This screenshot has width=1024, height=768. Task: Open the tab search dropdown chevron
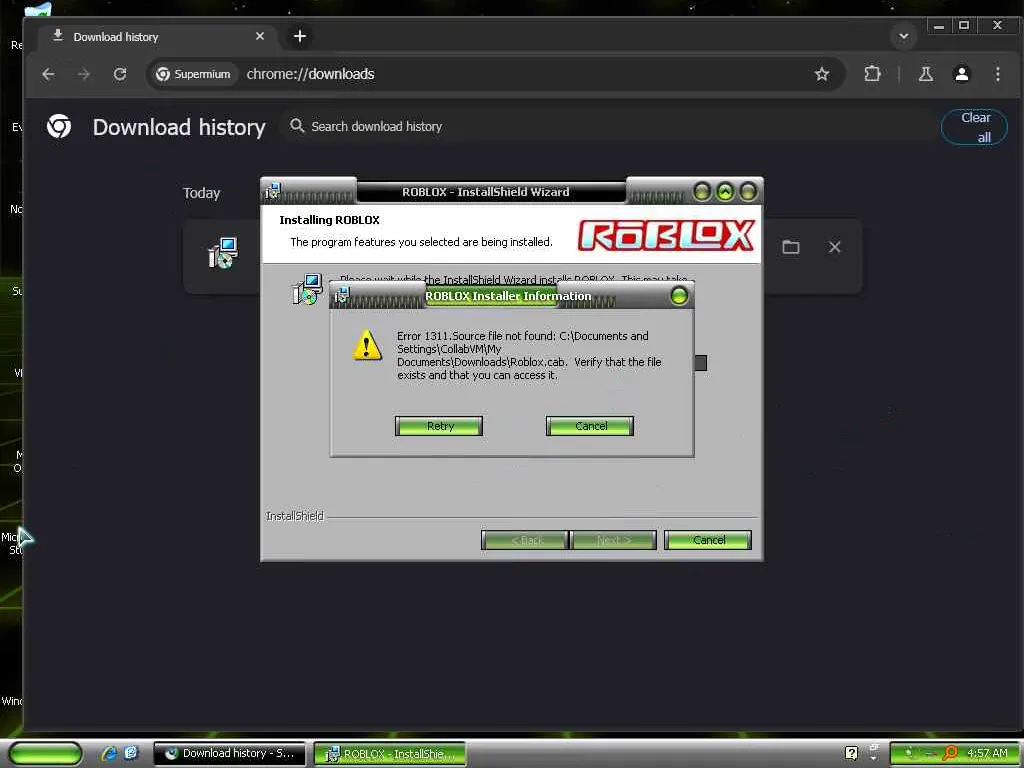[x=904, y=36]
